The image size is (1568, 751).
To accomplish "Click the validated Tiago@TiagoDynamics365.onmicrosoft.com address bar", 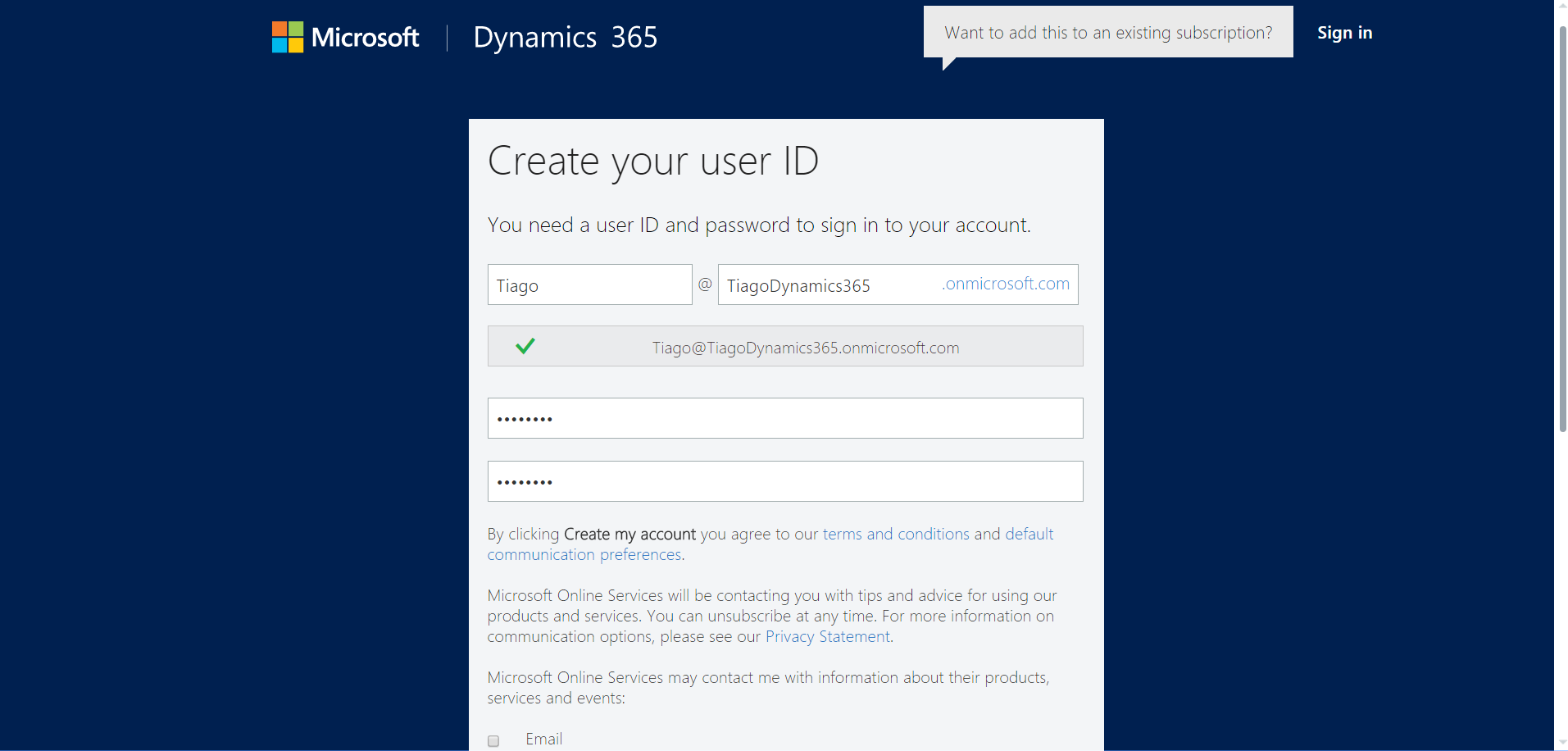I will pos(805,348).
